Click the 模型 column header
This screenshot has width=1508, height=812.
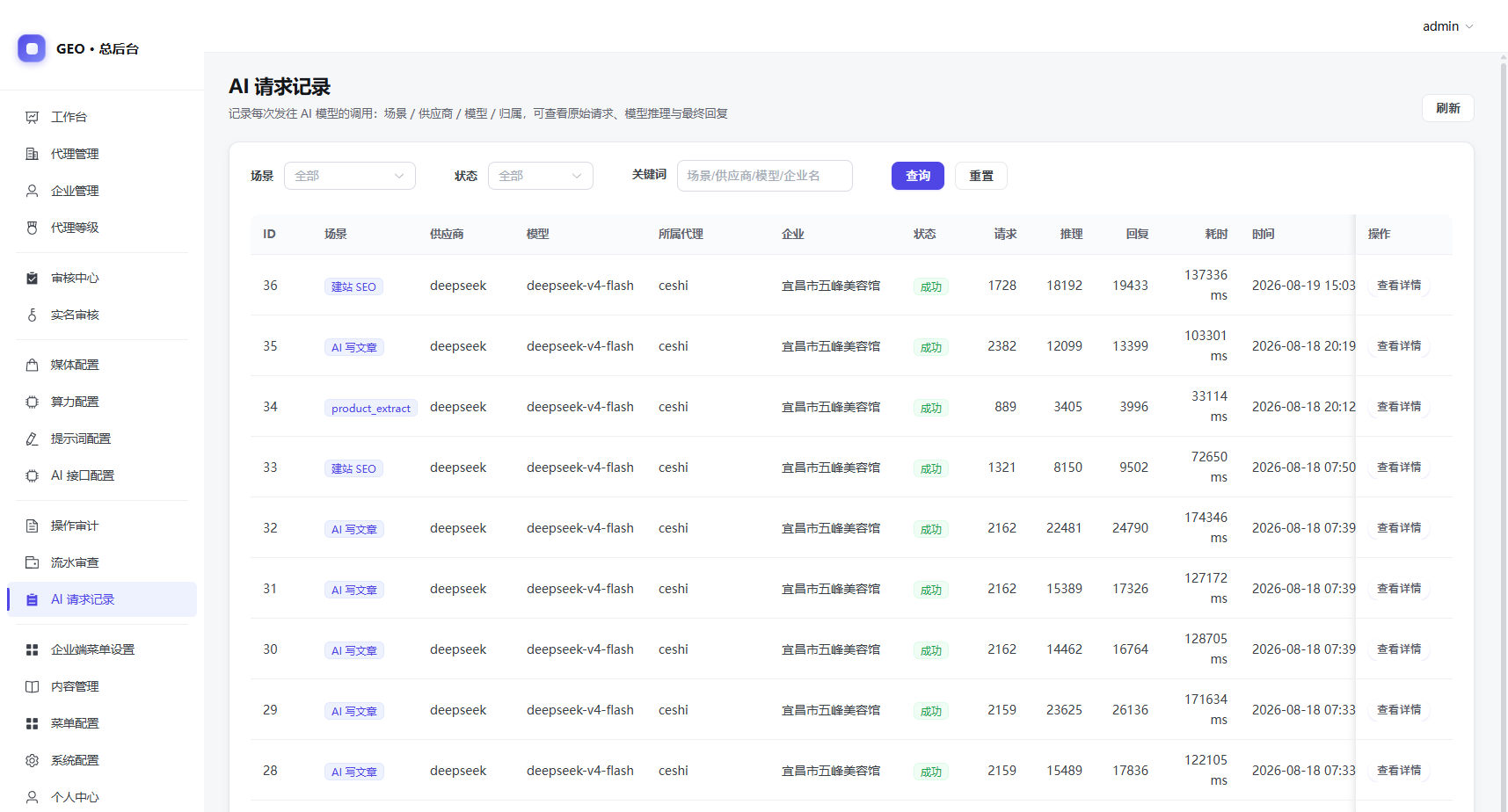(x=538, y=234)
